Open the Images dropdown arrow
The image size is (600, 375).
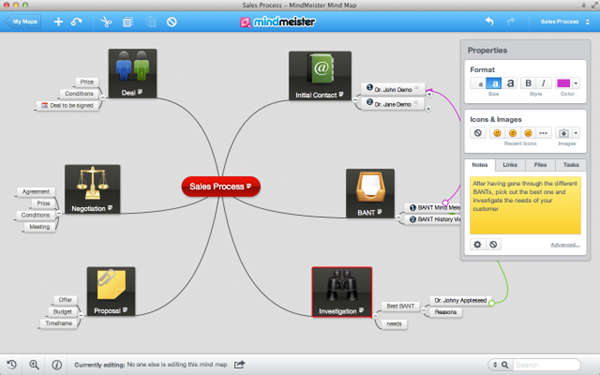pos(576,133)
